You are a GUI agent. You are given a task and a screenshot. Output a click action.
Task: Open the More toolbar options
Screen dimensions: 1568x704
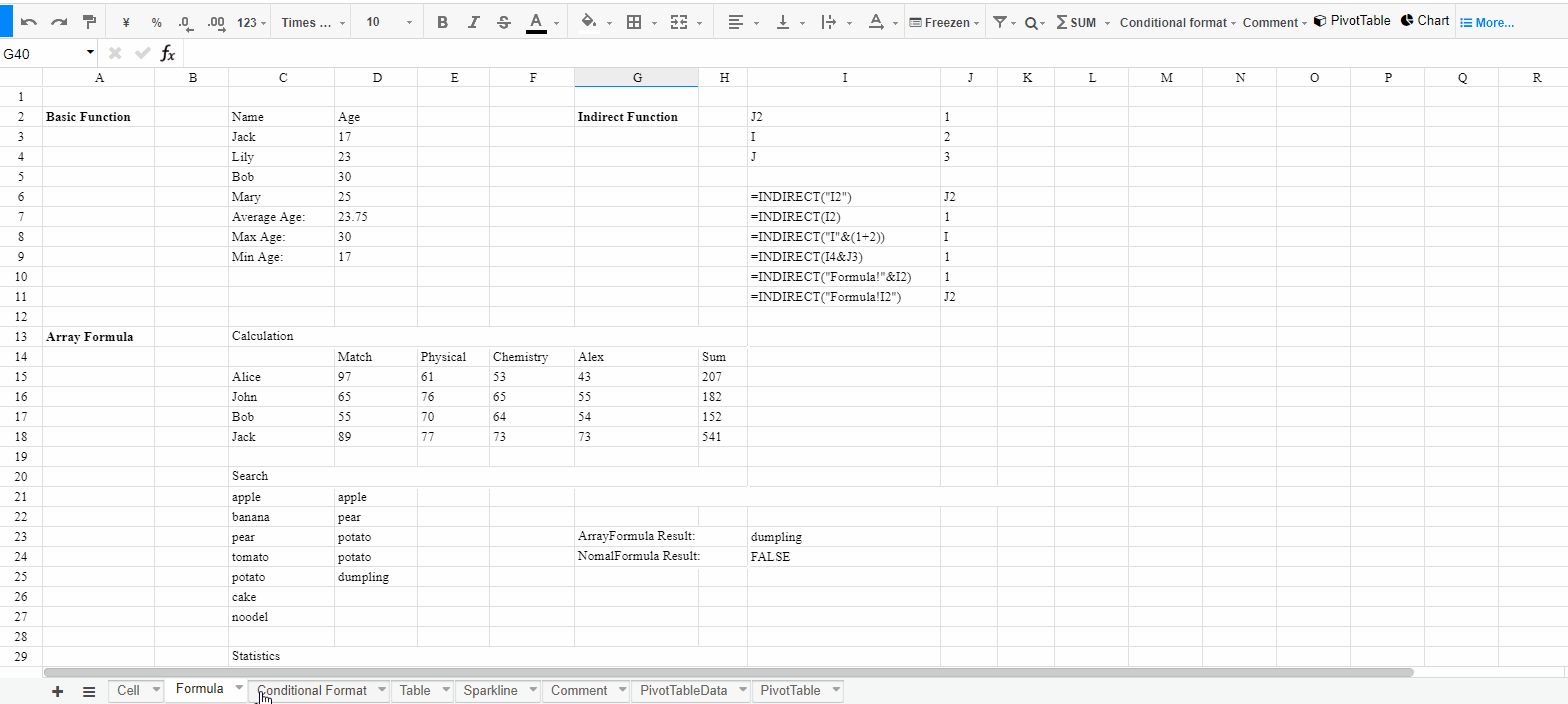coord(1487,22)
